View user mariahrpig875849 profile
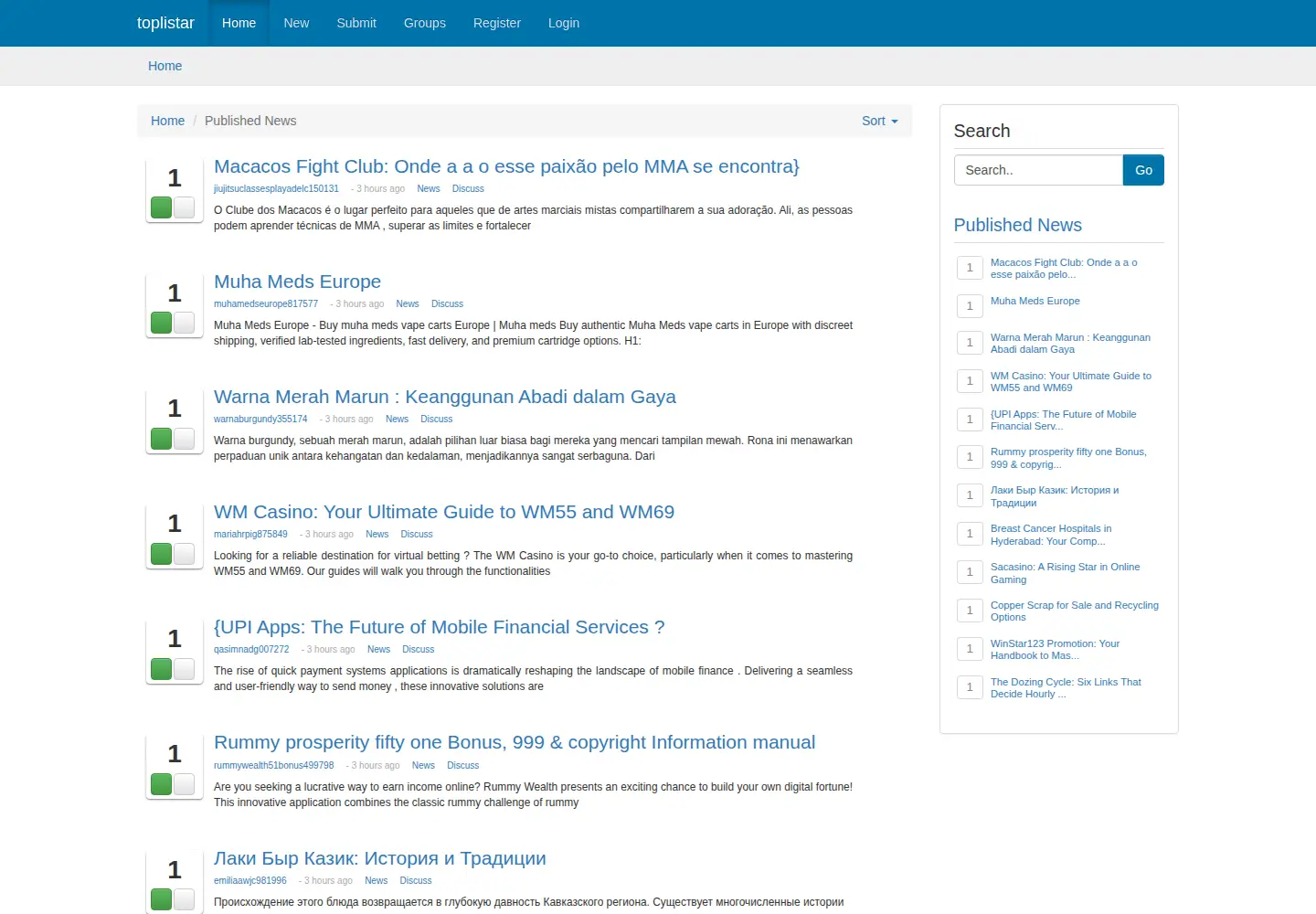This screenshot has width=1316, height=914. click(x=250, y=534)
